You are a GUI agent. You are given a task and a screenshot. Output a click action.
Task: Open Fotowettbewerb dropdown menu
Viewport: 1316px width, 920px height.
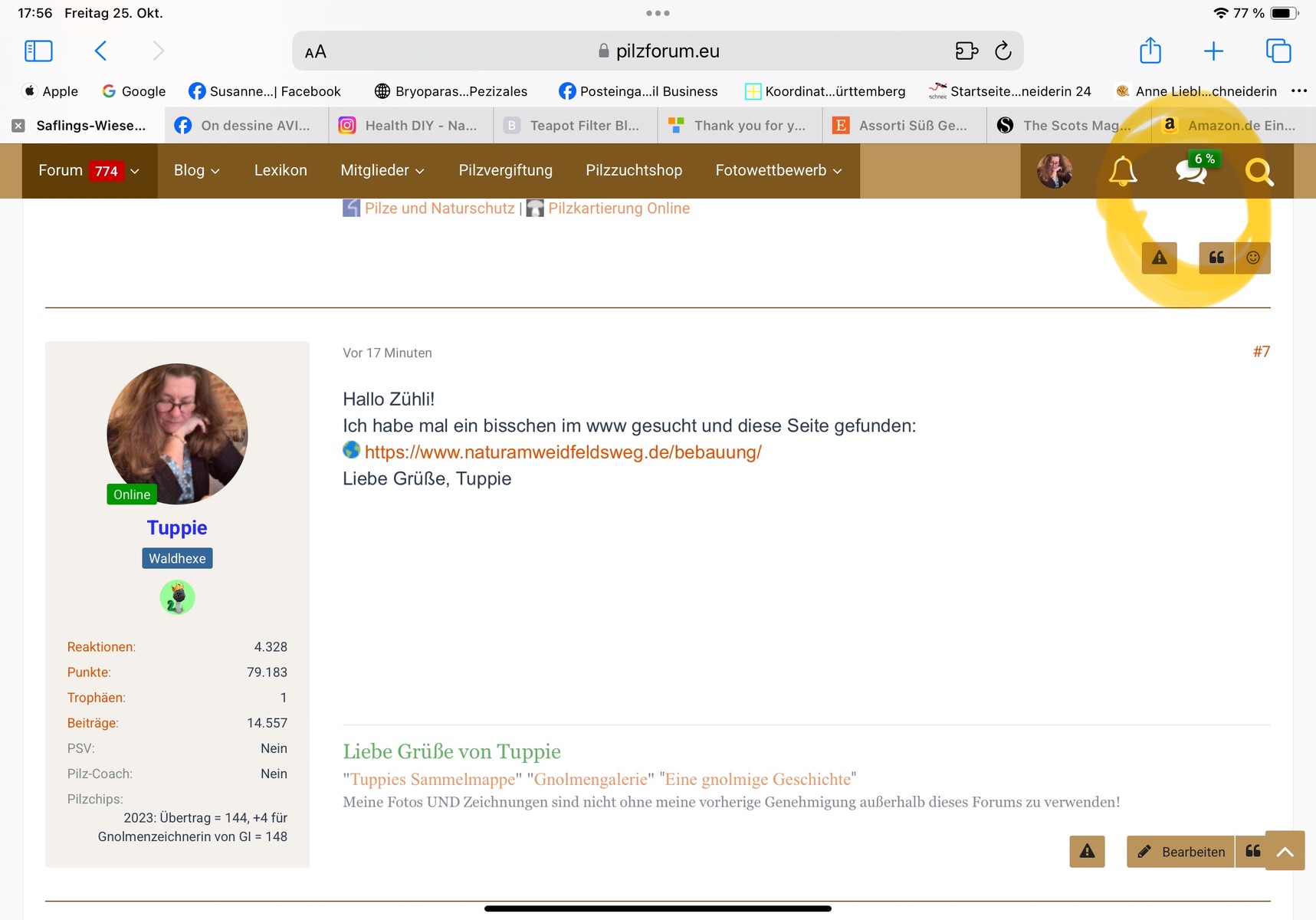coord(778,170)
